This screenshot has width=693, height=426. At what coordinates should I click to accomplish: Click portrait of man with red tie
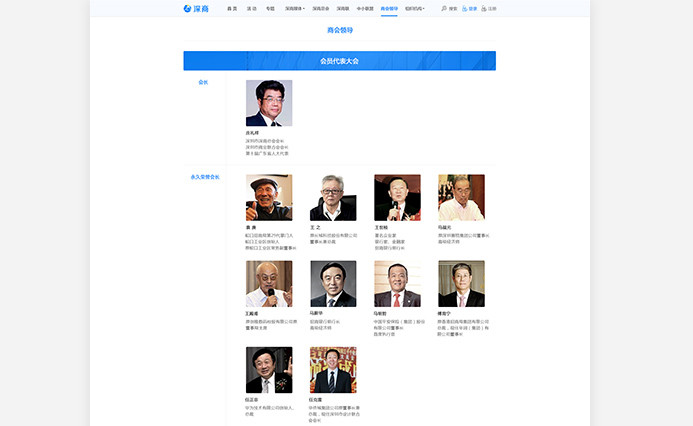(x=397, y=284)
